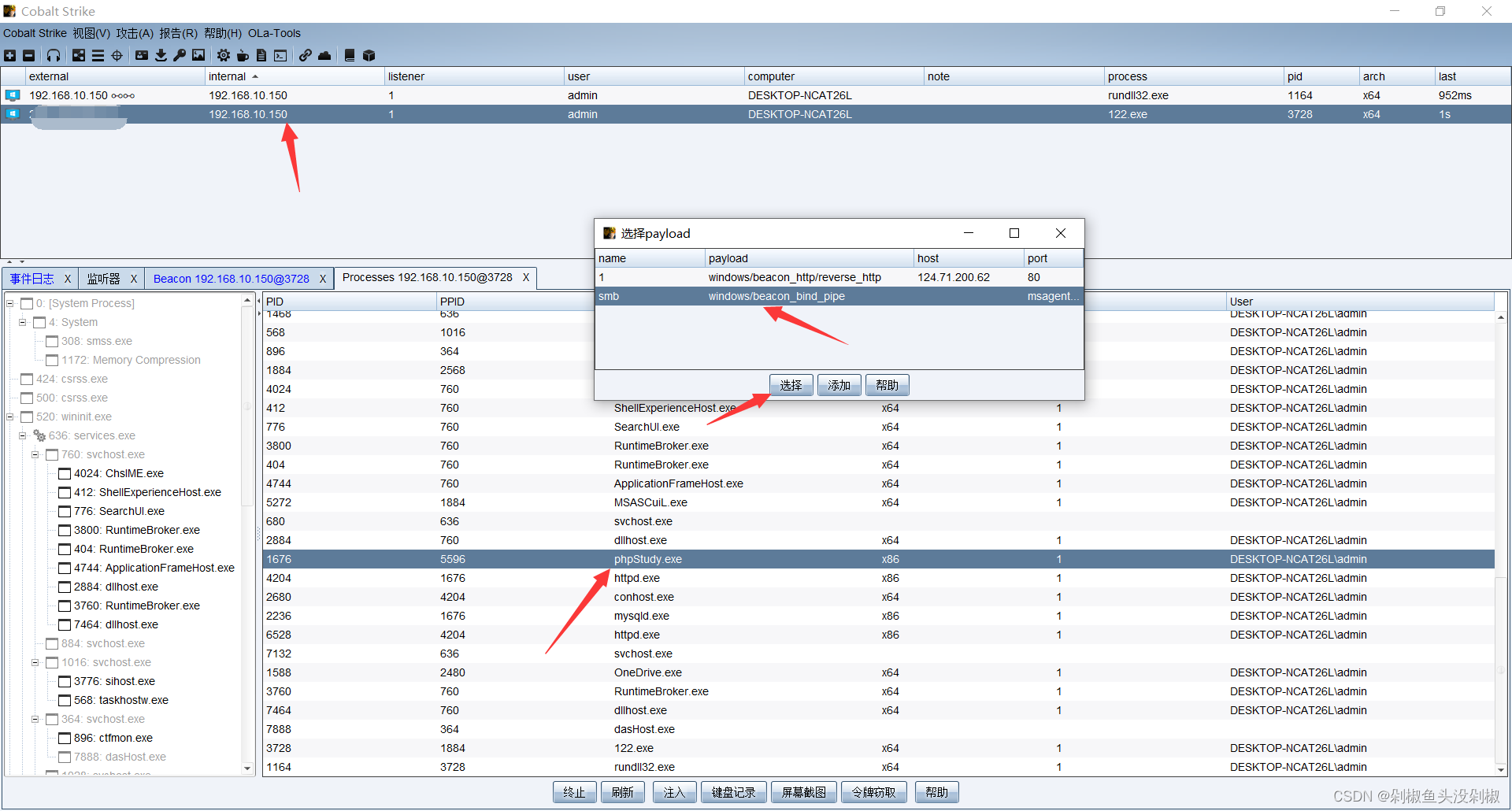Click process table scrollbar up arrow
Screen dimensions: 1512x811
[x=1501, y=317]
